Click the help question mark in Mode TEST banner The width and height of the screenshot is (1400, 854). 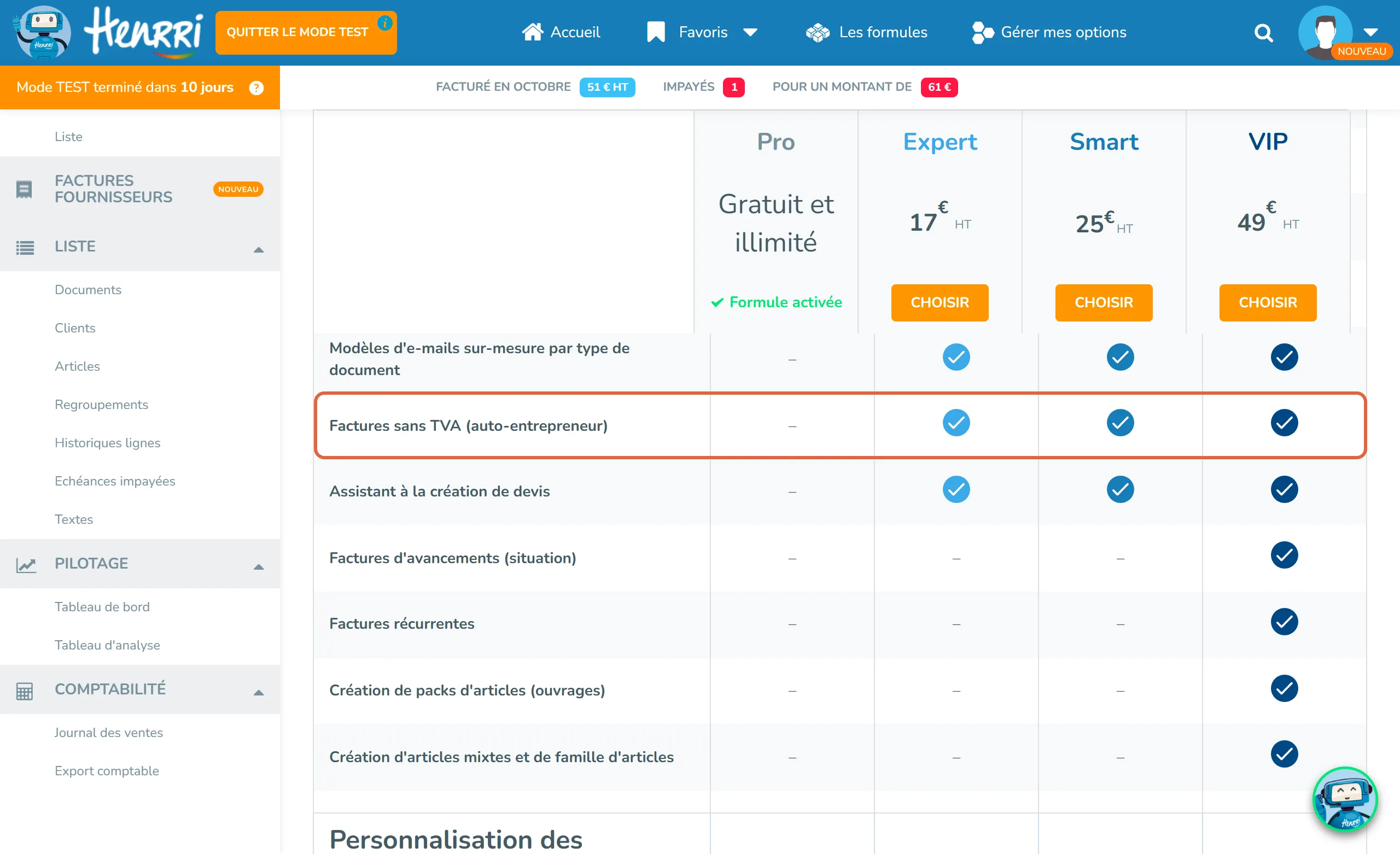tap(256, 87)
